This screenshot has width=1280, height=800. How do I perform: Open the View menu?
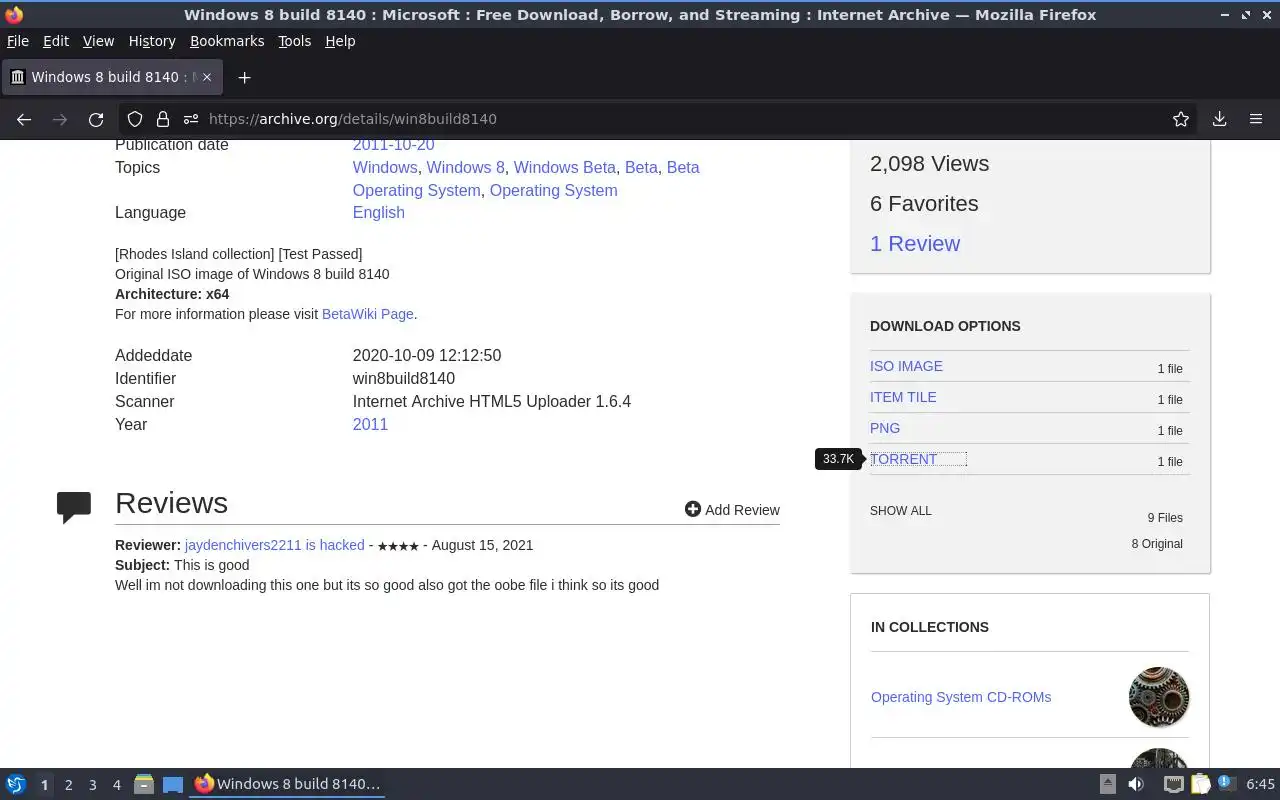pos(98,41)
